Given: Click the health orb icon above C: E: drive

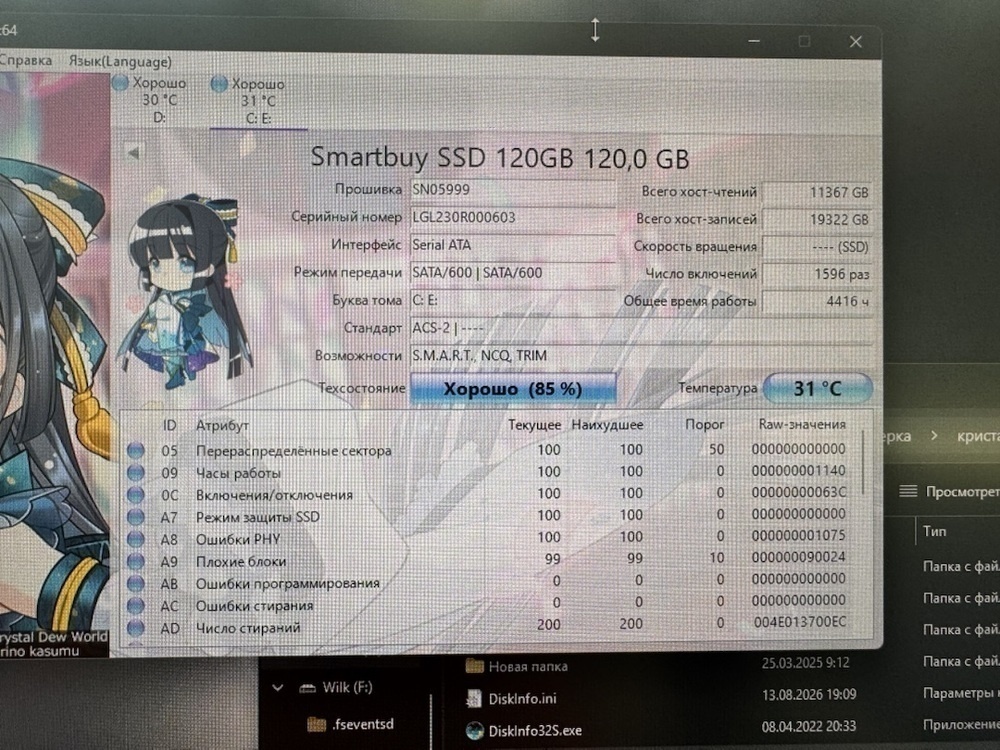Looking at the screenshot, I should click(x=219, y=84).
